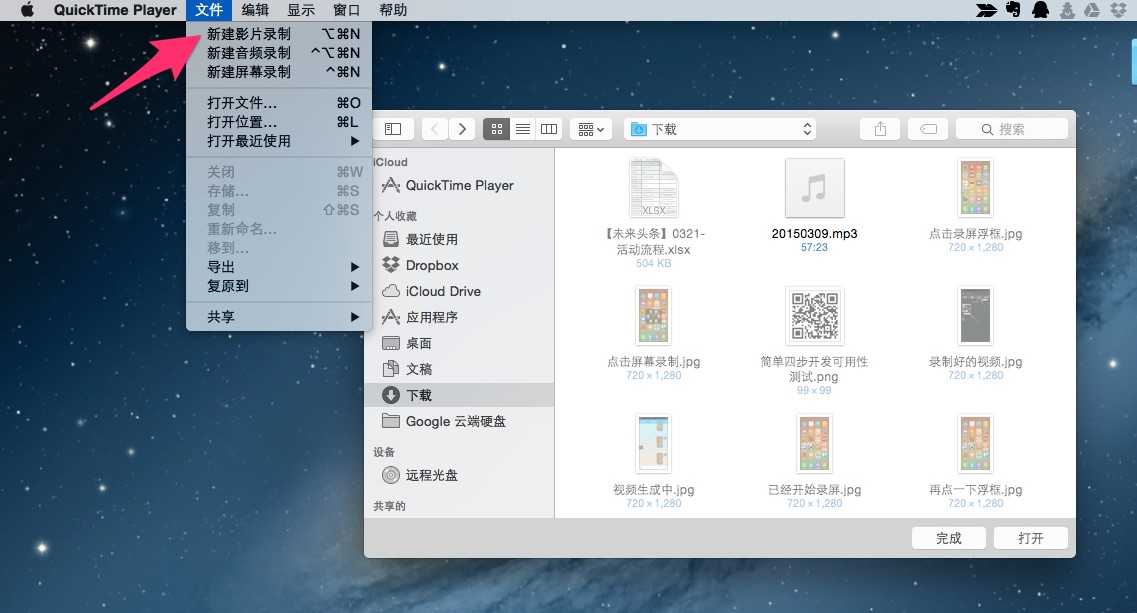
Task: Select QuickTime Player under iCloud sidebar
Action: tap(460, 186)
